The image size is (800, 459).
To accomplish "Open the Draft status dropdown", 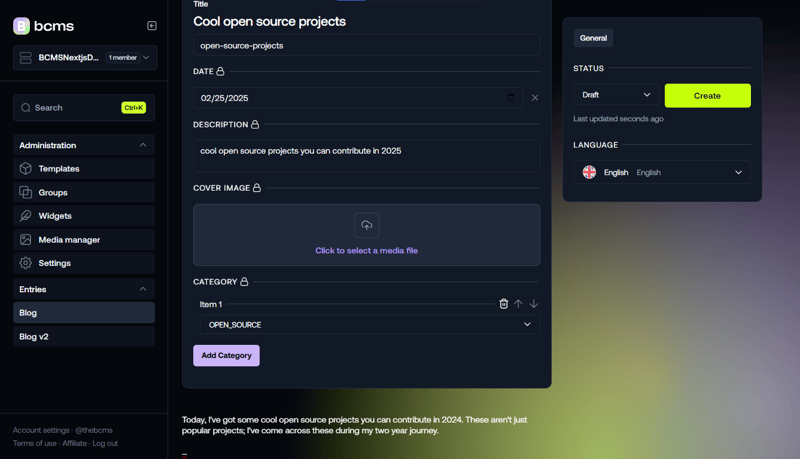I will [x=616, y=95].
